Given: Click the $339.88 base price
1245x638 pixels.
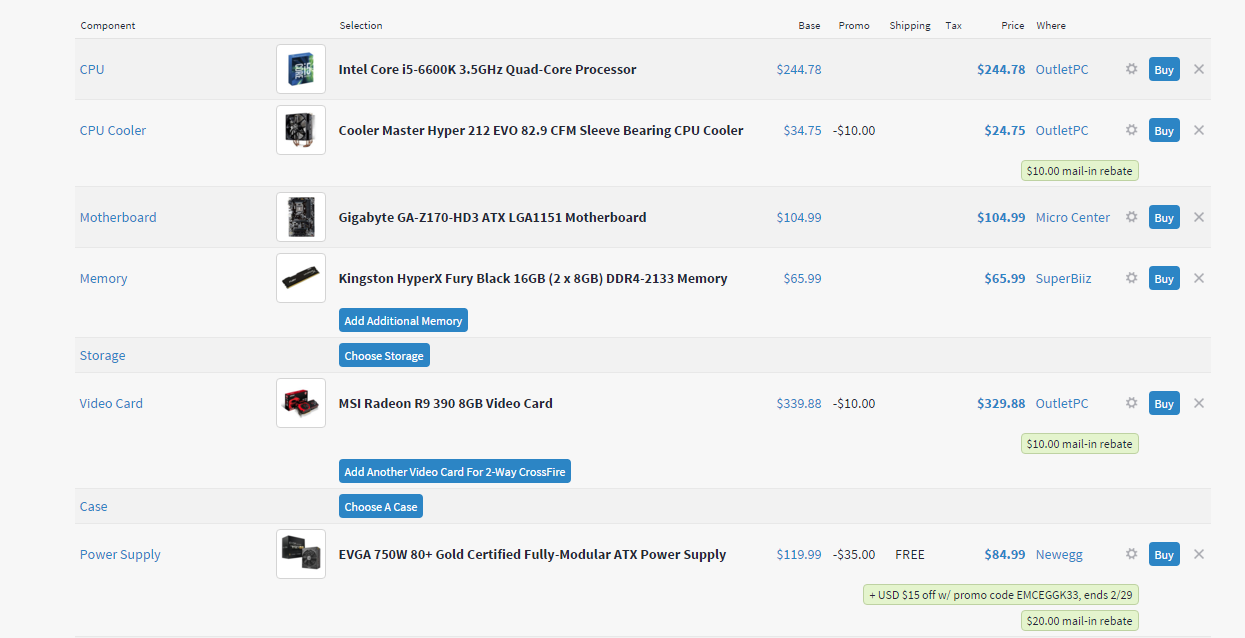Looking at the screenshot, I should coord(799,403).
